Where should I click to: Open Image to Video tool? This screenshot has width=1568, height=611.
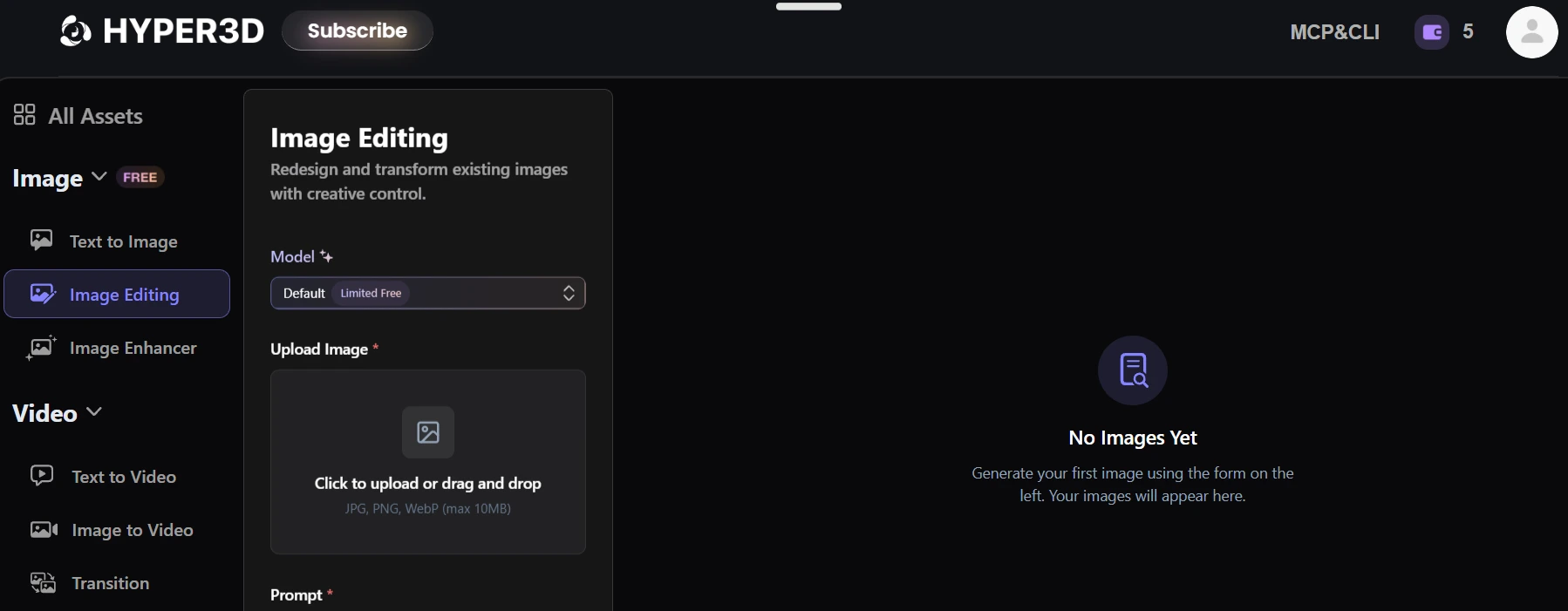(x=133, y=530)
